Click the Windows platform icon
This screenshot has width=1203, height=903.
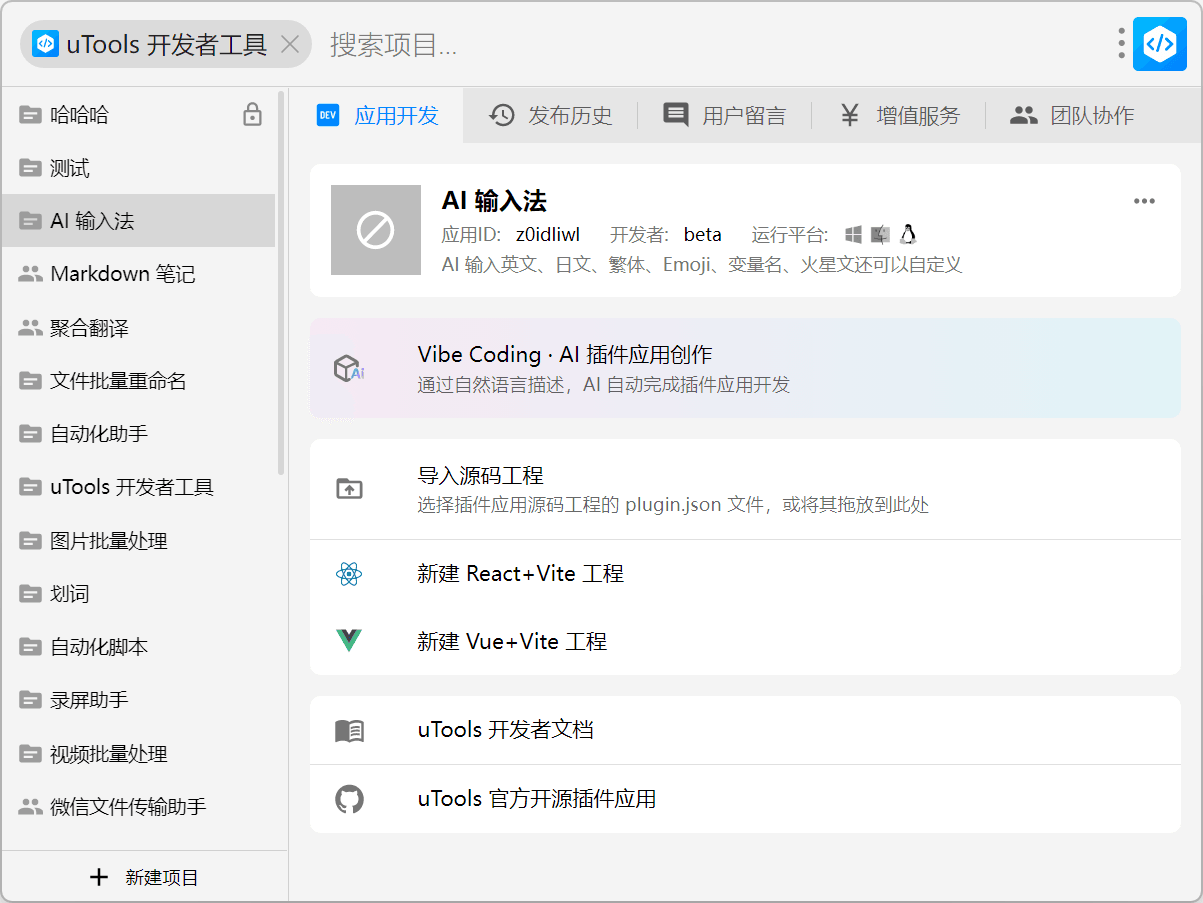point(853,235)
